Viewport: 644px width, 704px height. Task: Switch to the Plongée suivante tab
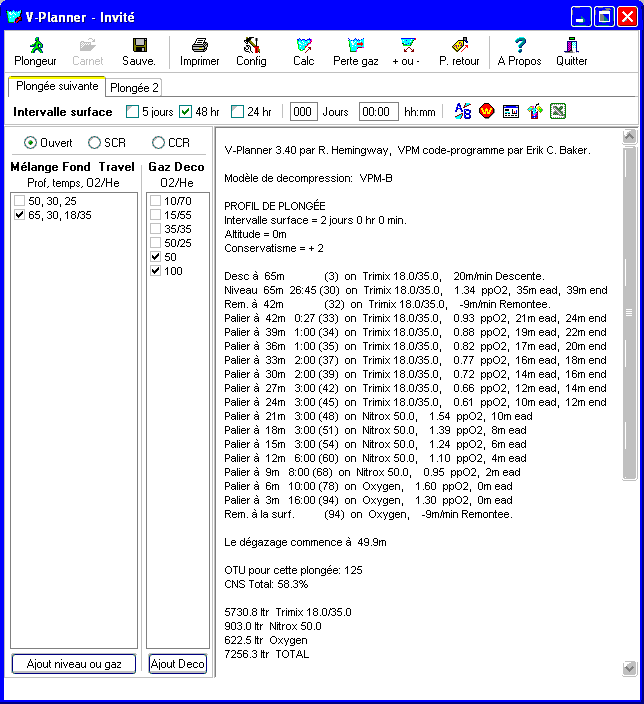[x=57, y=86]
